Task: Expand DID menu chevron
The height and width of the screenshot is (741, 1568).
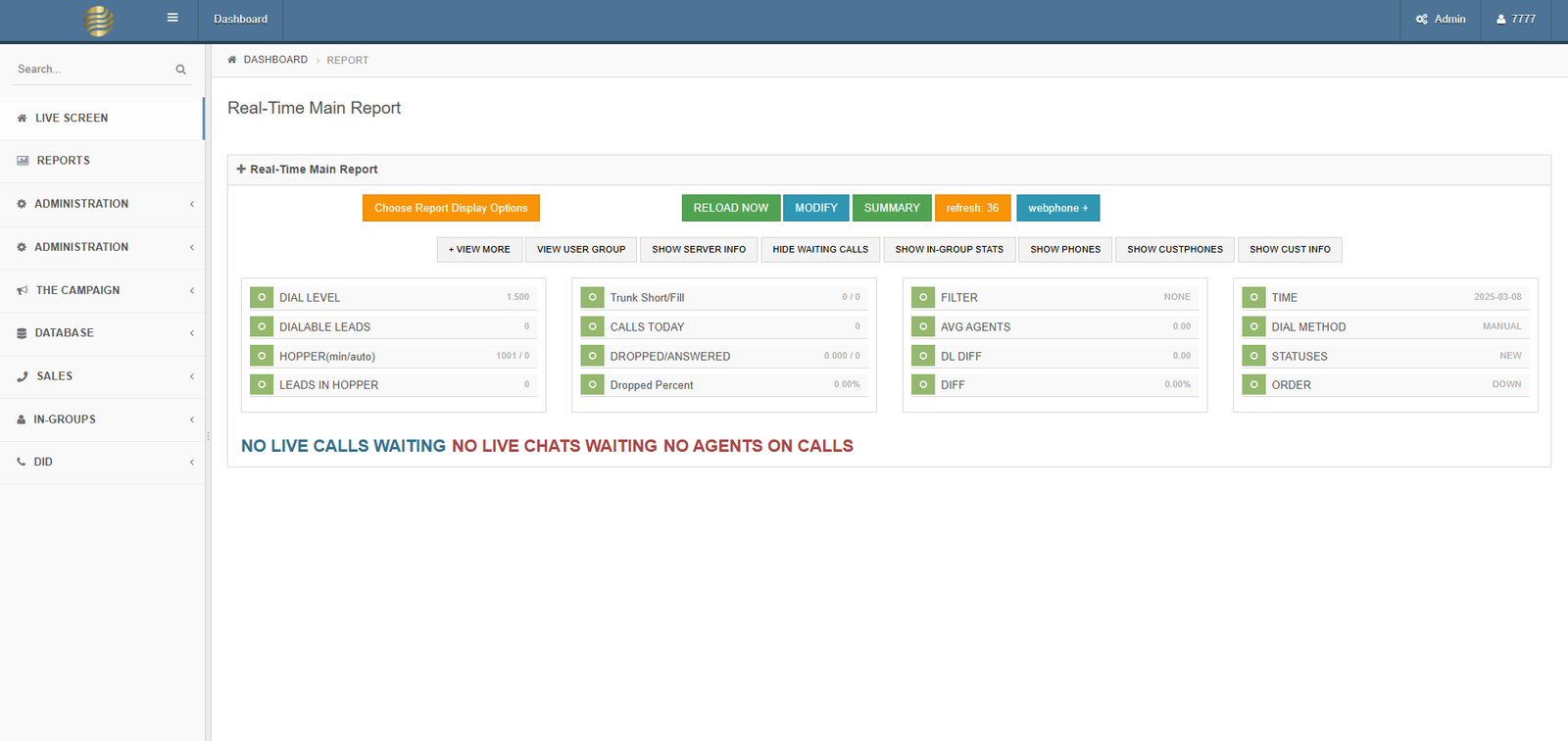Action: [192, 462]
